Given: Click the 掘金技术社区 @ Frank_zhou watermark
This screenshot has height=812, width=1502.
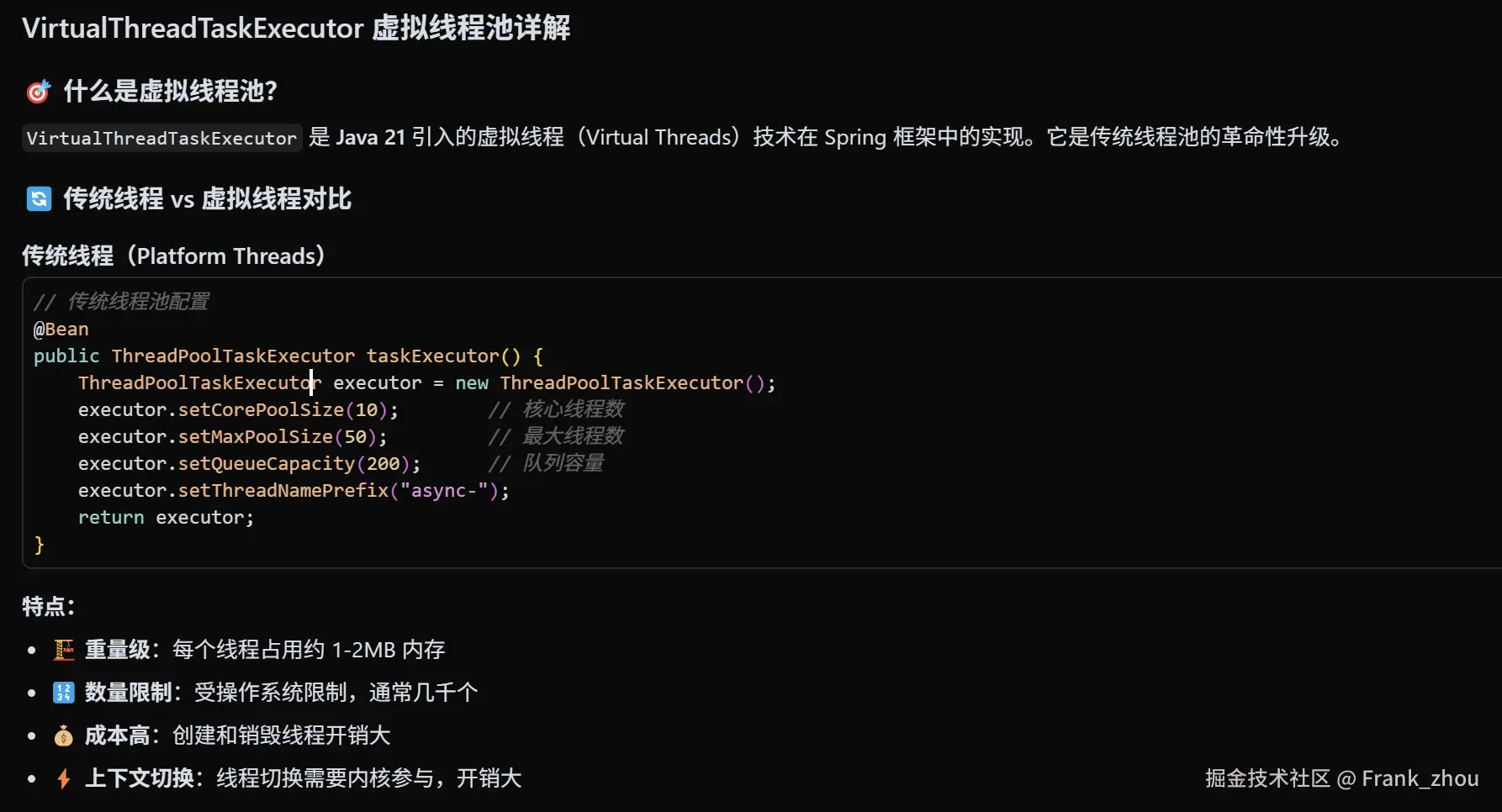Looking at the screenshot, I should 1341,778.
